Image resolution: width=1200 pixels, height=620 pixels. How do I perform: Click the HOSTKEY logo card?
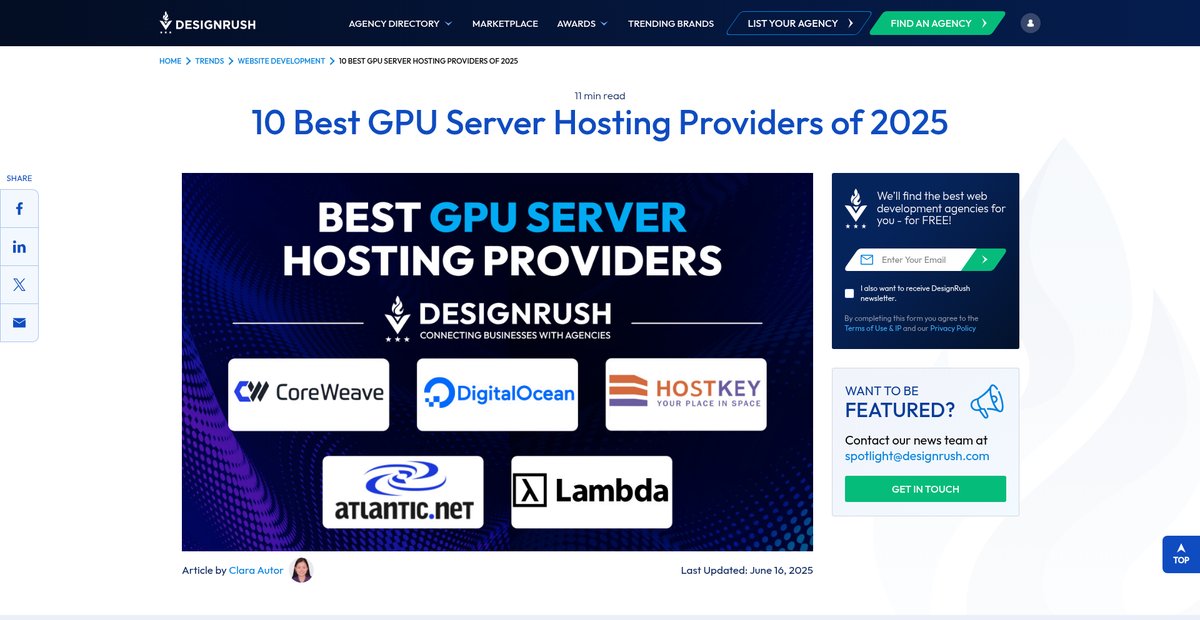coord(686,394)
